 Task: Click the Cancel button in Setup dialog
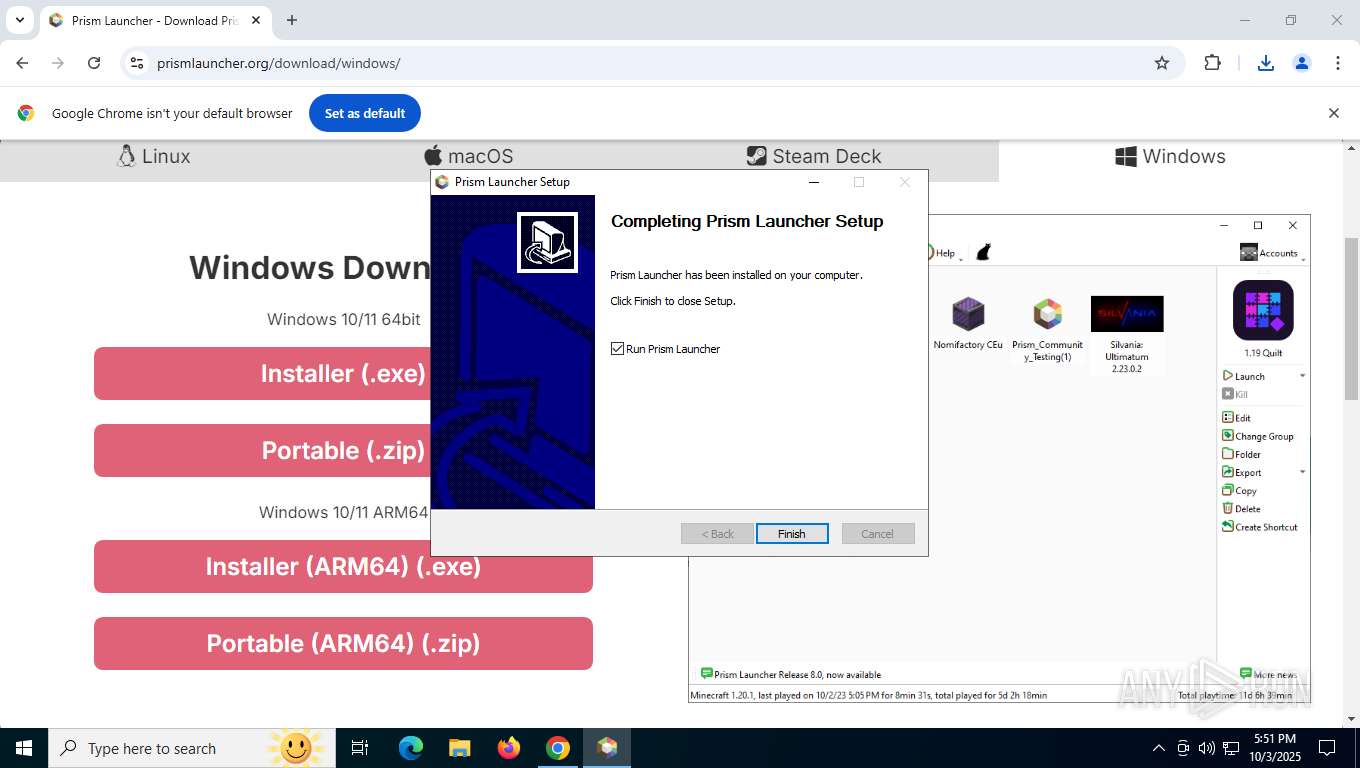tap(878, 534)
